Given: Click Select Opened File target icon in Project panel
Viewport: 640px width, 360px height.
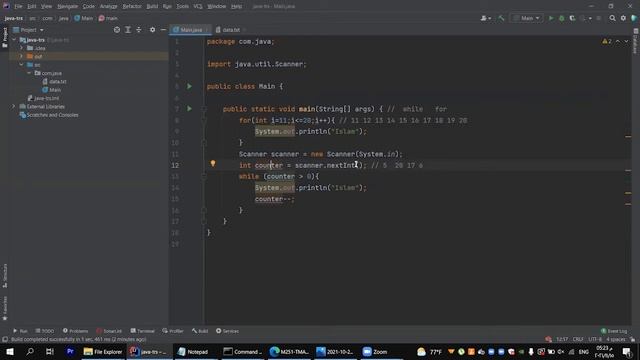Looking at the screenshot, I should 117,30.
